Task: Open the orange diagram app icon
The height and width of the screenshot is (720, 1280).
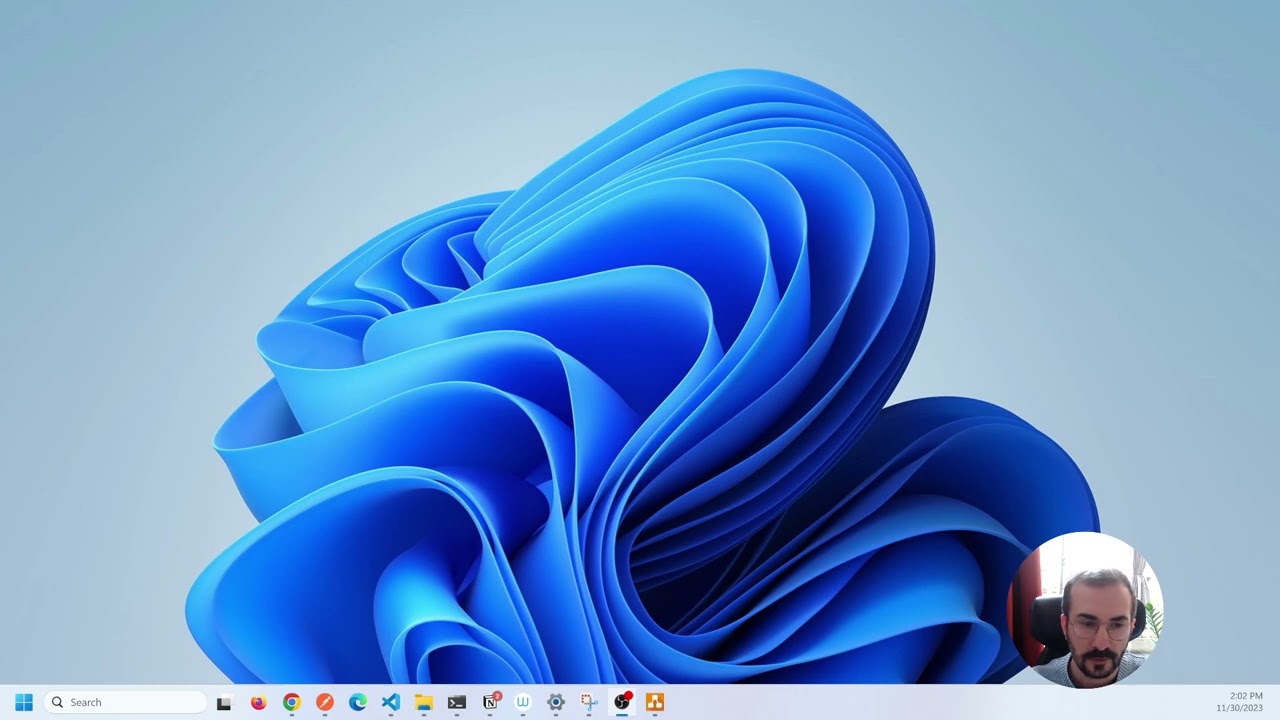Action: [x=654, y=703]
